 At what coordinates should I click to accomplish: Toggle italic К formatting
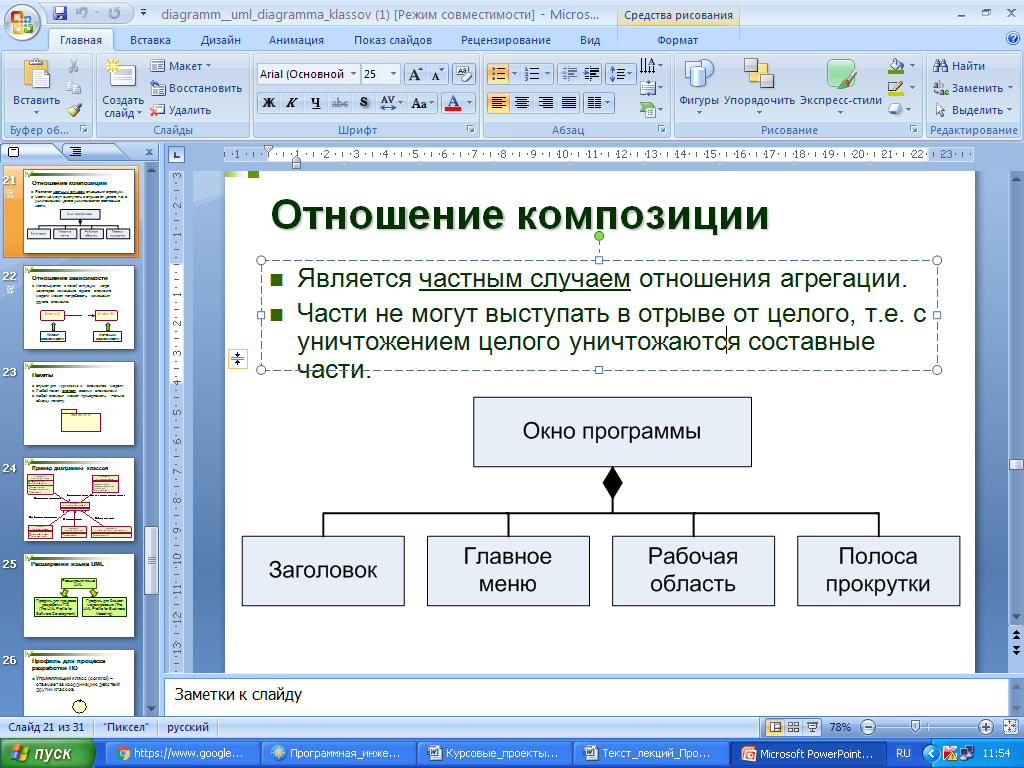click(x=292, y=102)
